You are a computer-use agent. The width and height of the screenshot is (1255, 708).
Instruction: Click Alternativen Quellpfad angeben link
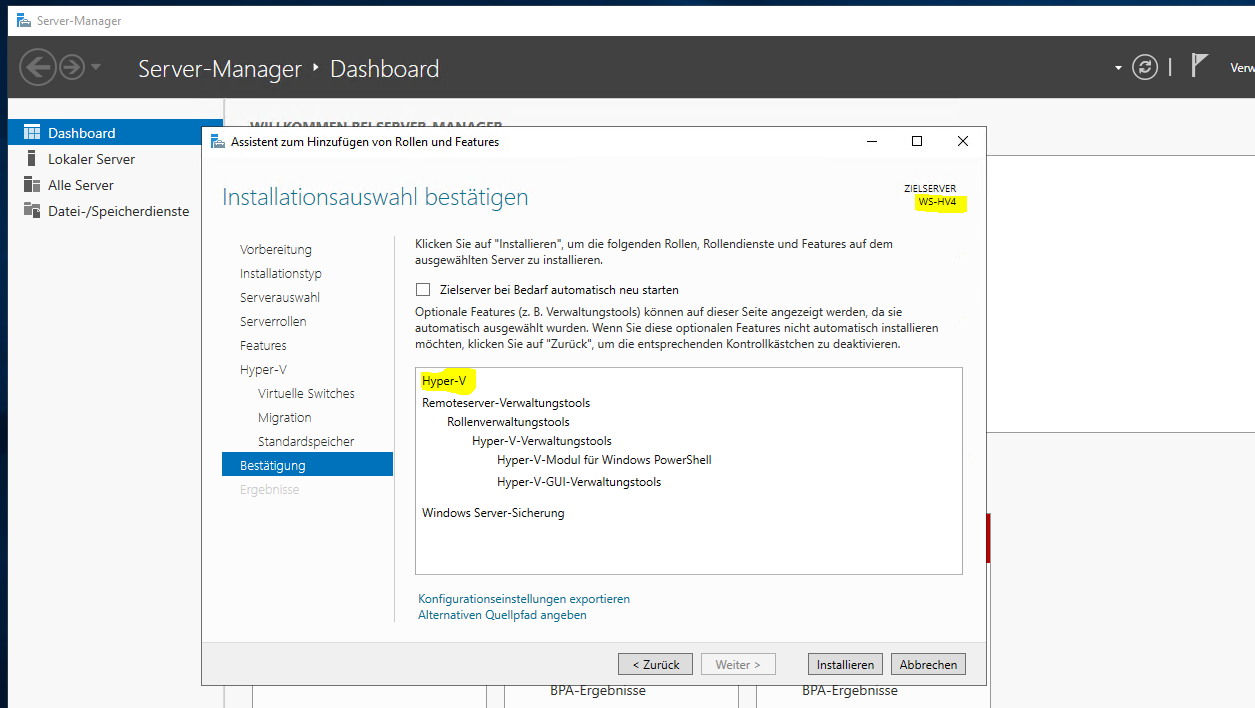click(502, 615)
